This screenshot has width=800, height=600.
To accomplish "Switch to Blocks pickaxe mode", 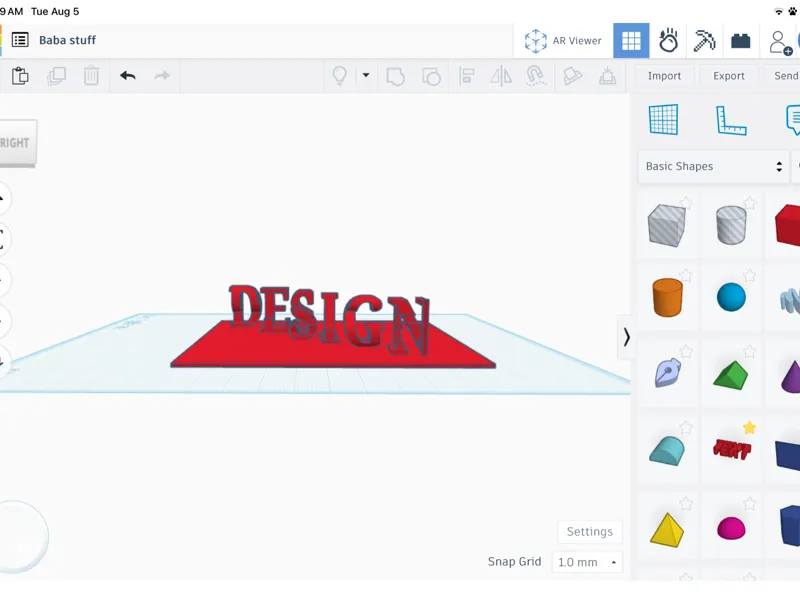I will point(705,40).
